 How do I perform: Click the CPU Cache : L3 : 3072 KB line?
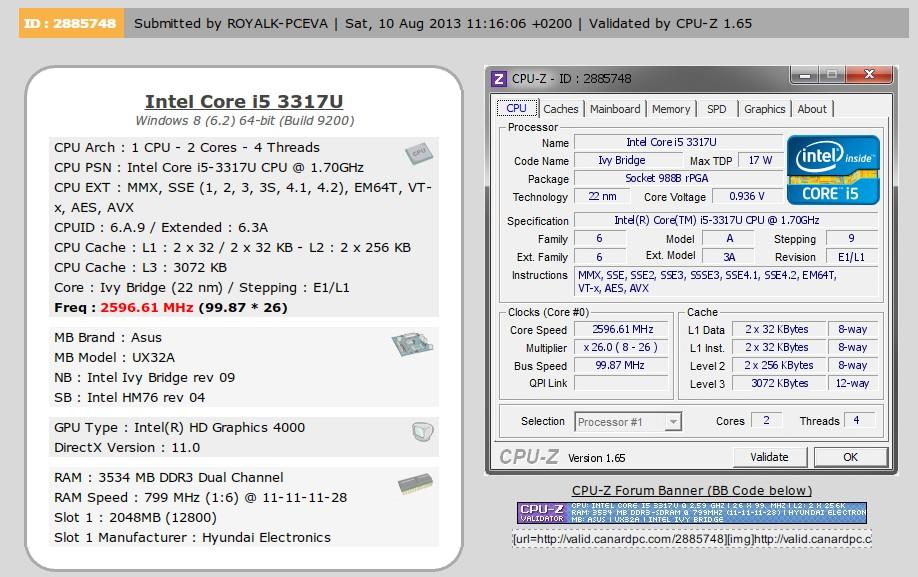click(141, 267)
